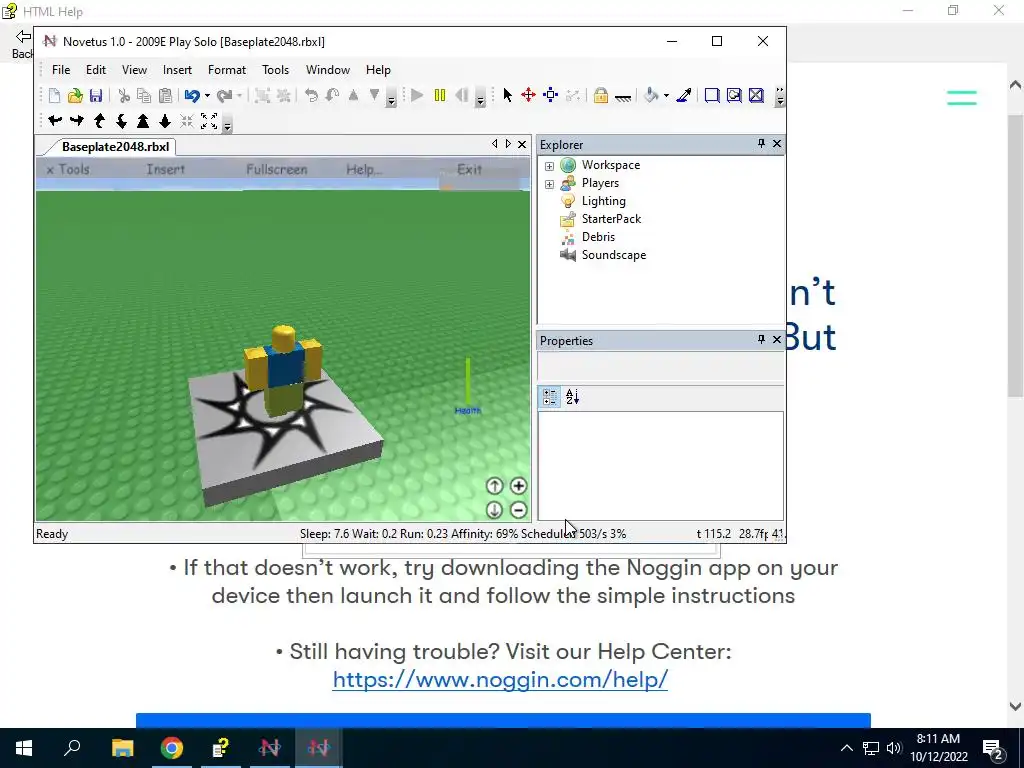Open the paint bucket color dropdown arrow
This screenshot has height=768, width=1024.
[x=666, y=96]
